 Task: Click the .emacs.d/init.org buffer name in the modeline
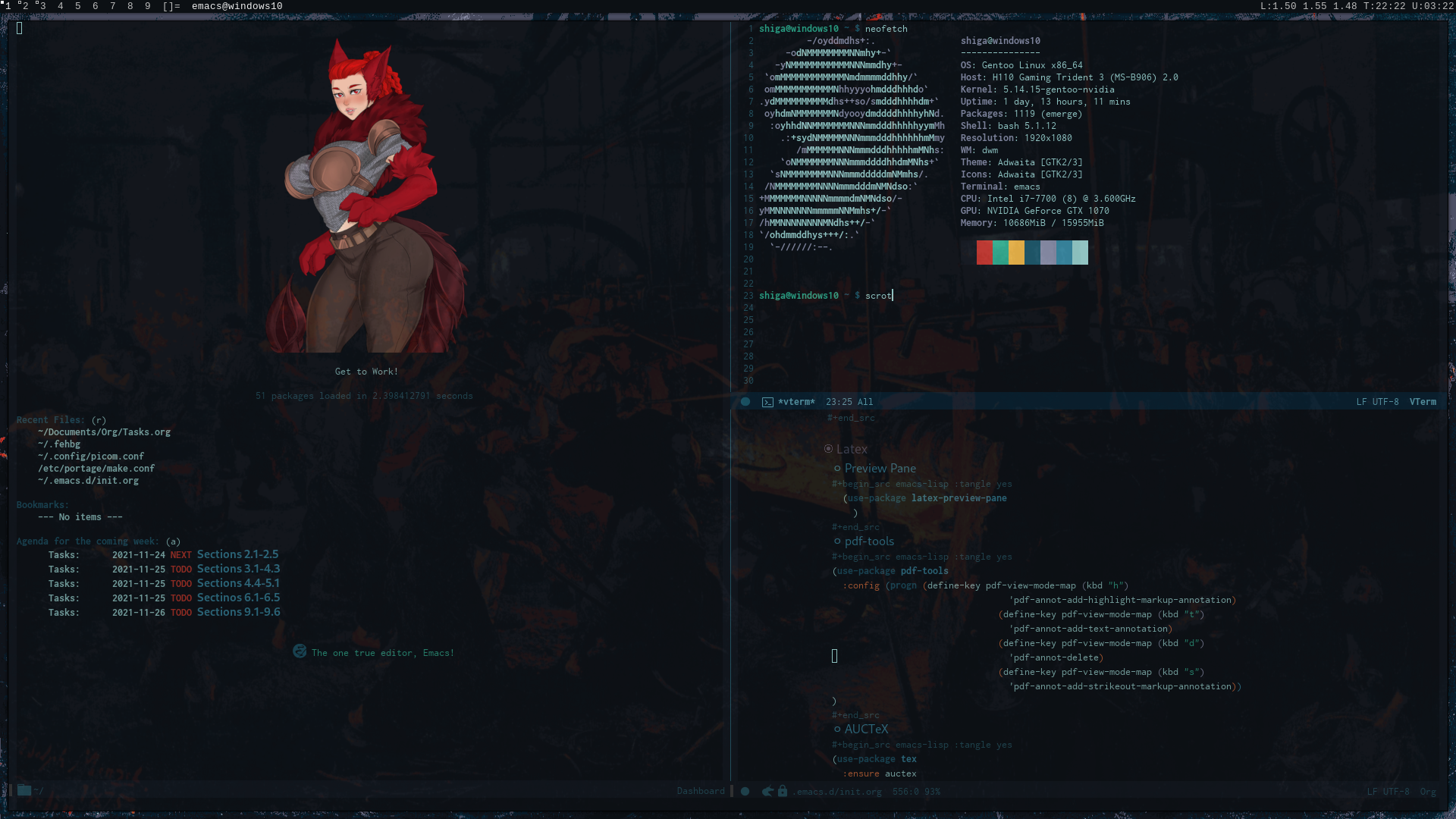click(839, 792)
